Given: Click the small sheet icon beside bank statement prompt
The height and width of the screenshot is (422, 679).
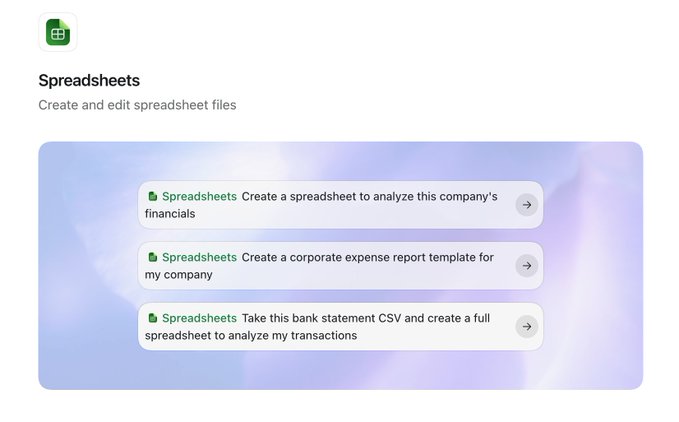Looking at the screenshot, I should click(152, 318).
